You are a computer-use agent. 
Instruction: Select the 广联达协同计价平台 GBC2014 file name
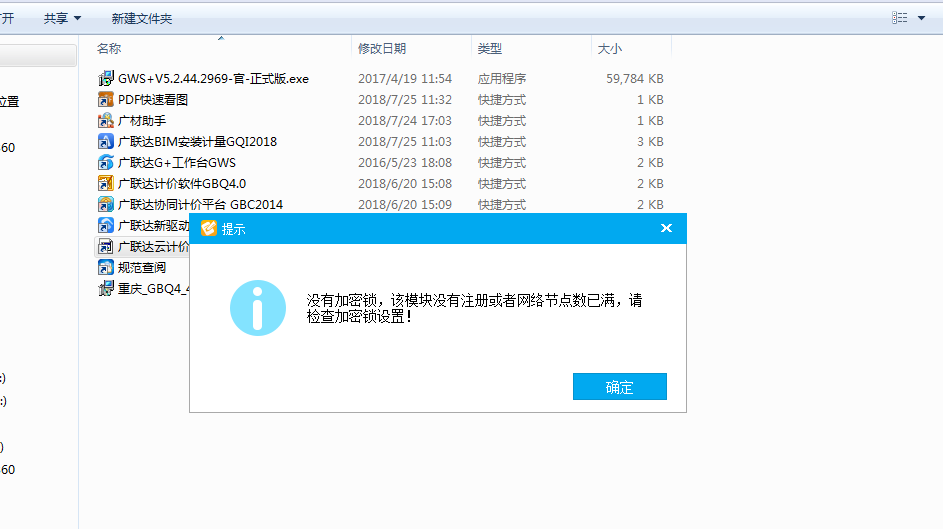tap(200, 204)
